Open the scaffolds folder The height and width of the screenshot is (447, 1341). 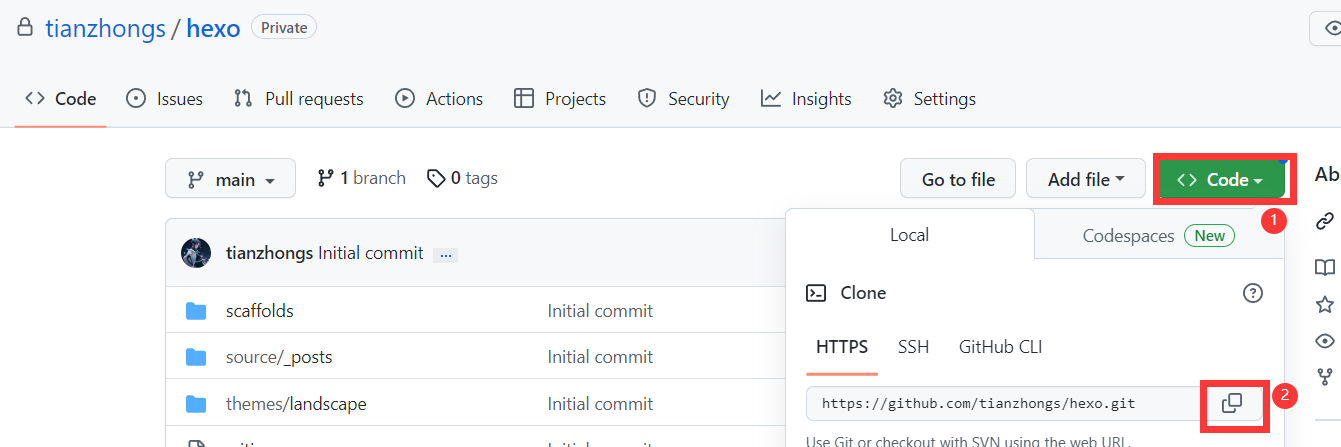(259, 311)
